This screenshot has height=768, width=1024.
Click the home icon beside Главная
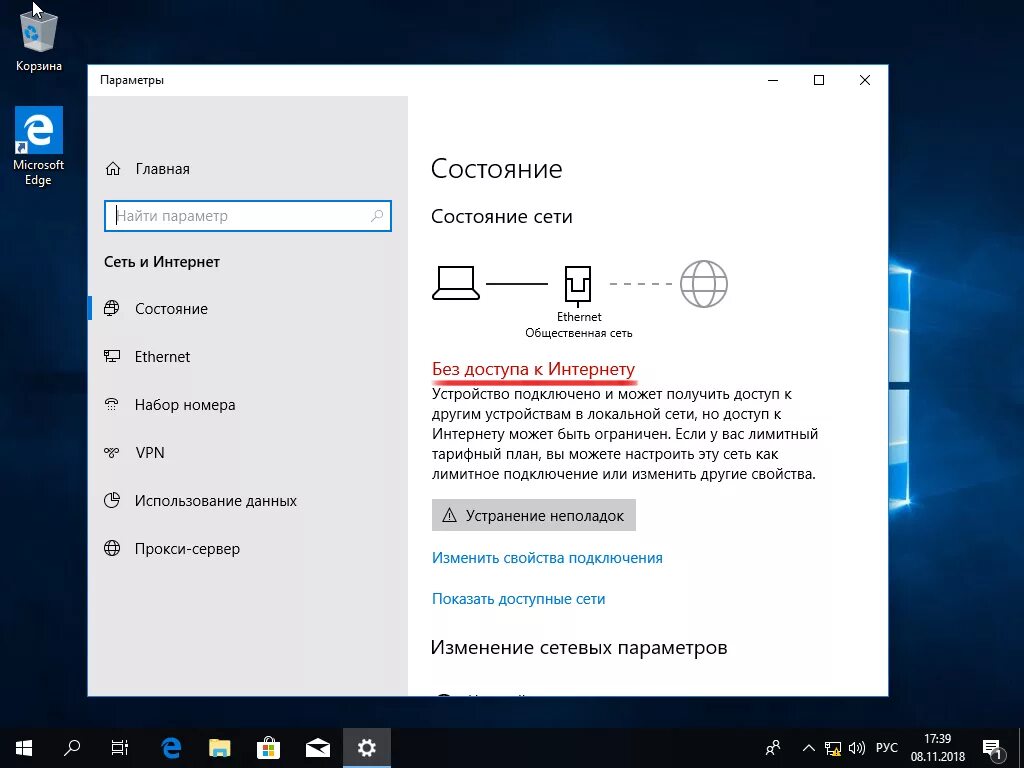click(113, 168)
